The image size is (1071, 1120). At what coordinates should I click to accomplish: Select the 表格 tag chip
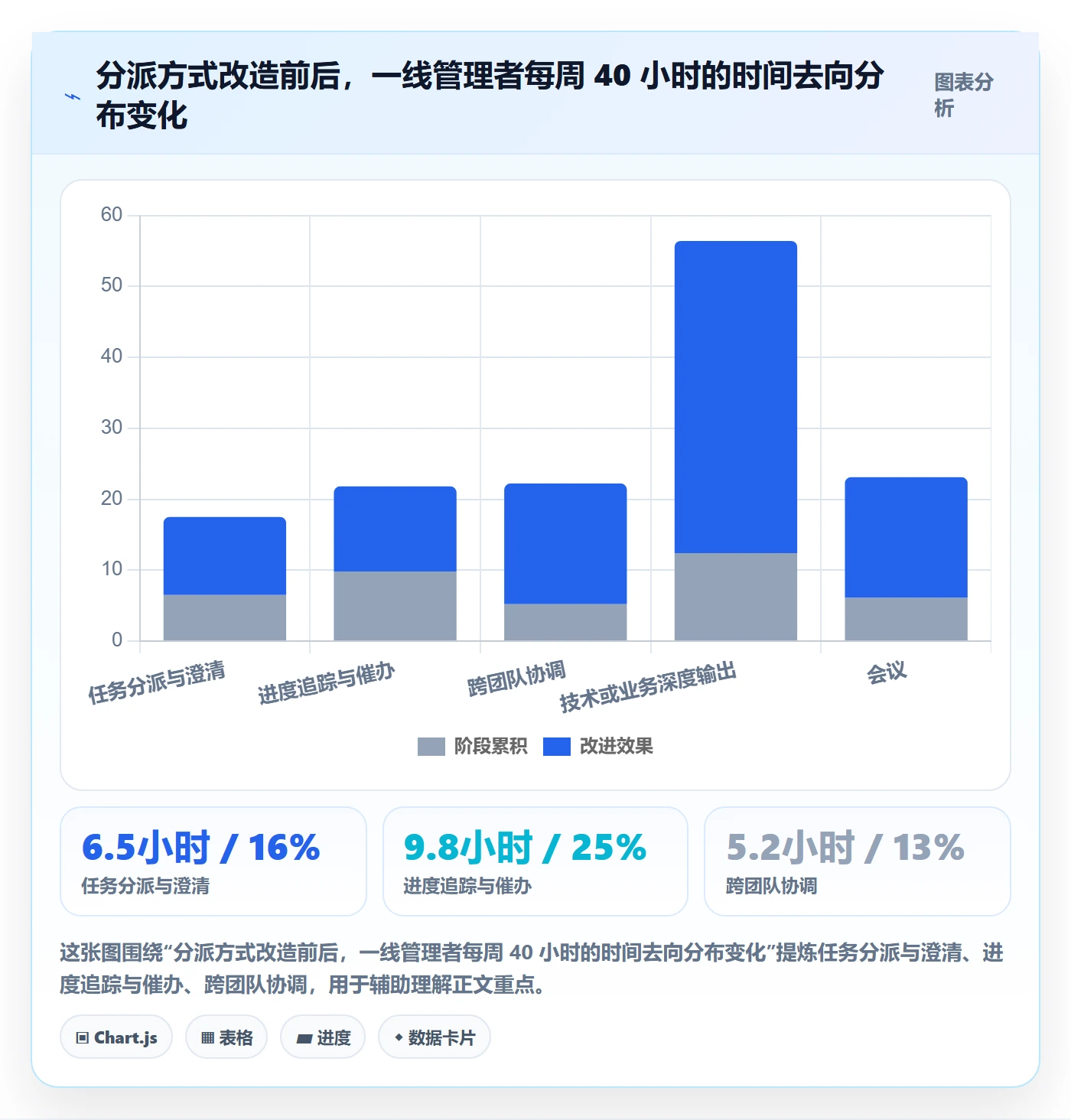[226, 1037]
